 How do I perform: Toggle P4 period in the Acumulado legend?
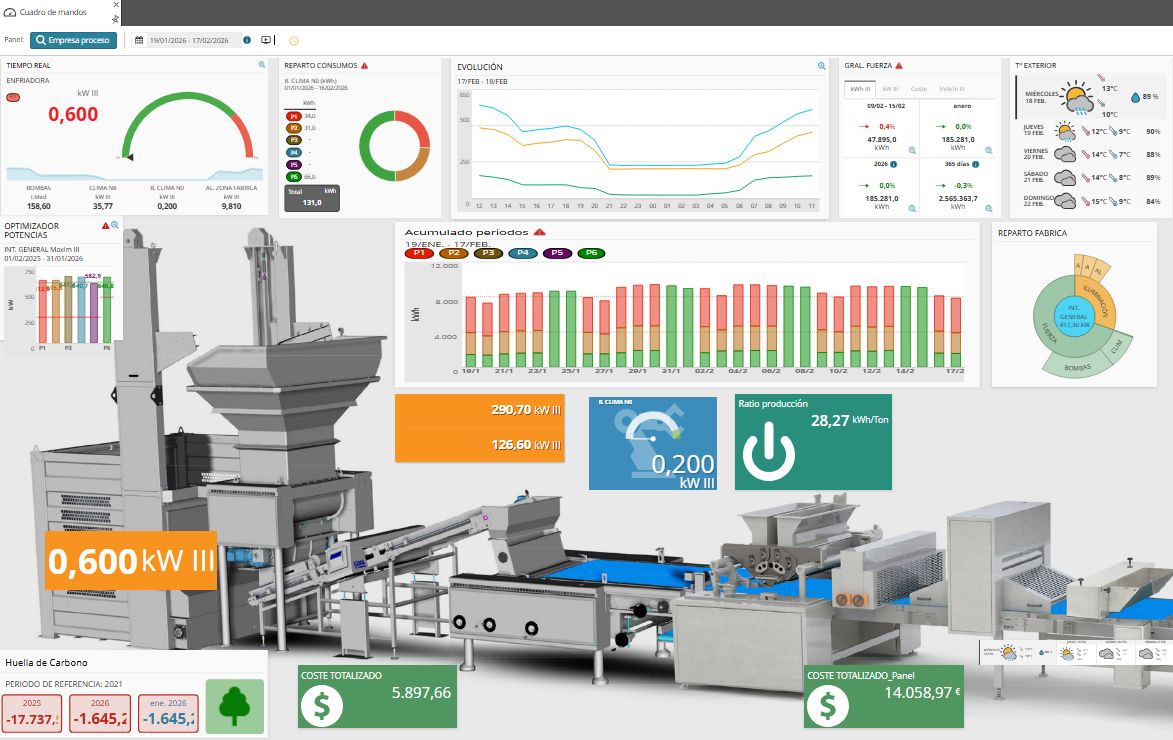[522, 254]
